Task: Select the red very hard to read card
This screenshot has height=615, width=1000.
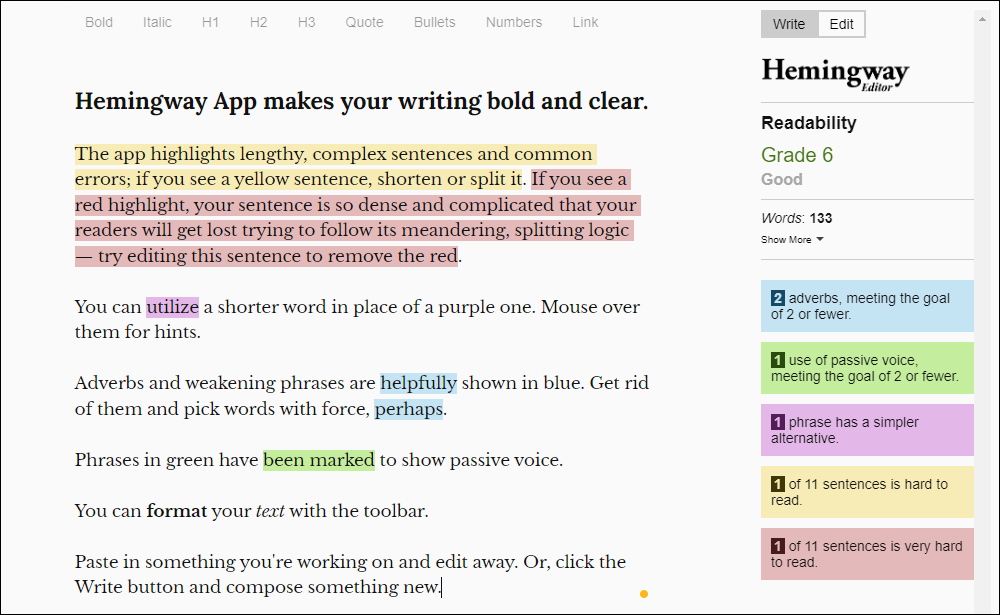Action: point(867,554)
